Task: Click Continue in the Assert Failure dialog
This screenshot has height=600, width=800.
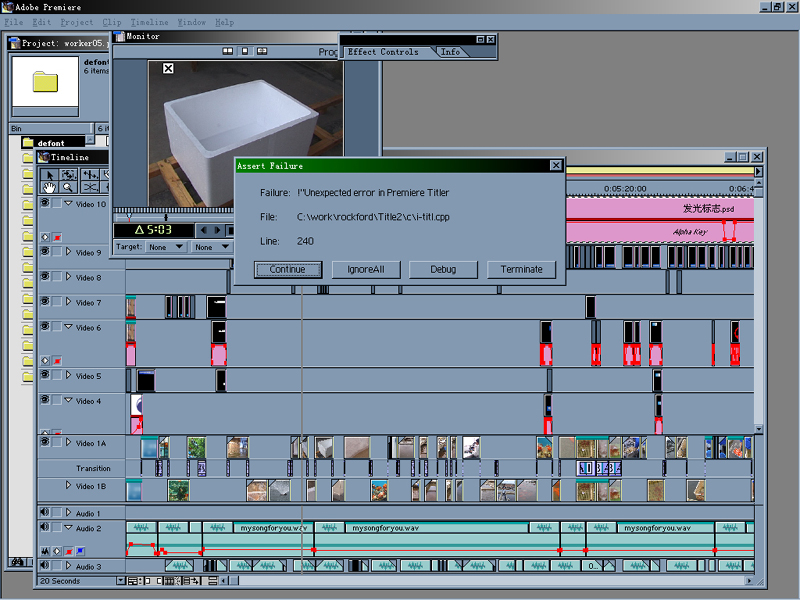Action: click(x=288, y=269)
